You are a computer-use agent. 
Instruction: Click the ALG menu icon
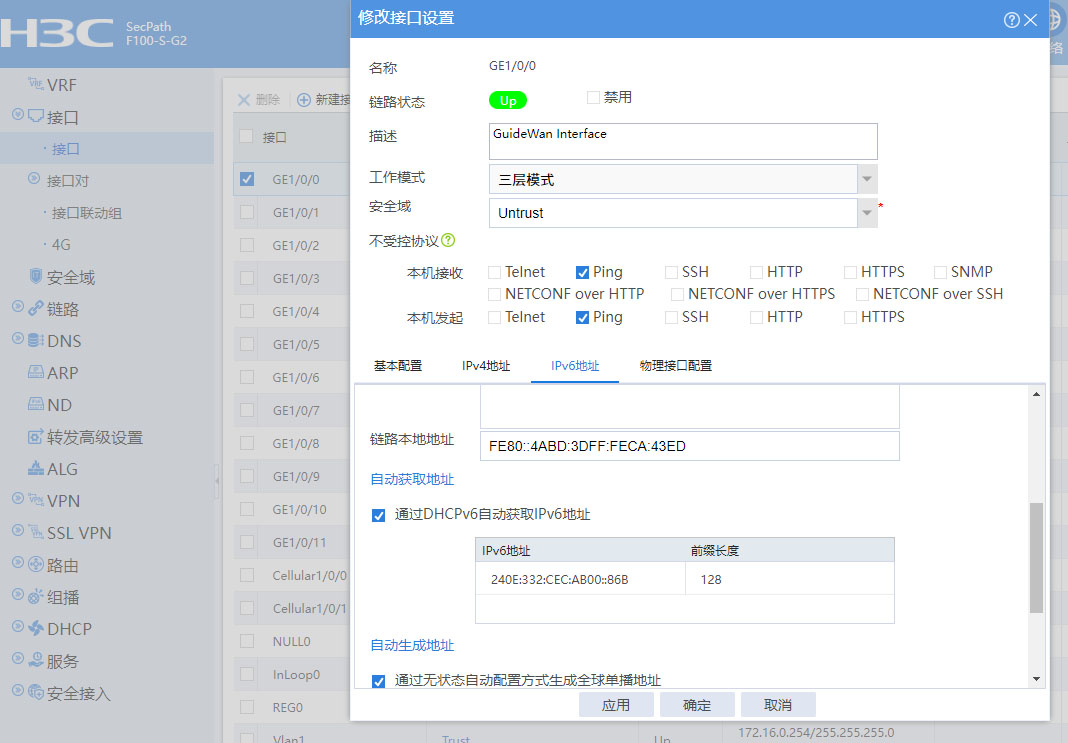[x=35, y=469]
